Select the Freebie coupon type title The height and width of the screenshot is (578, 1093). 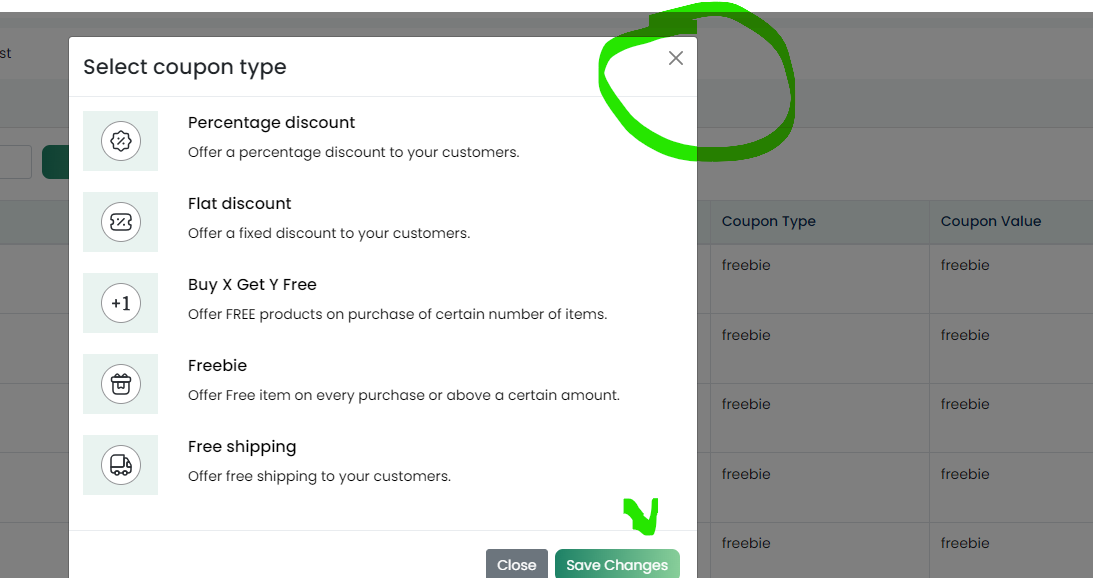coord(217,365)
